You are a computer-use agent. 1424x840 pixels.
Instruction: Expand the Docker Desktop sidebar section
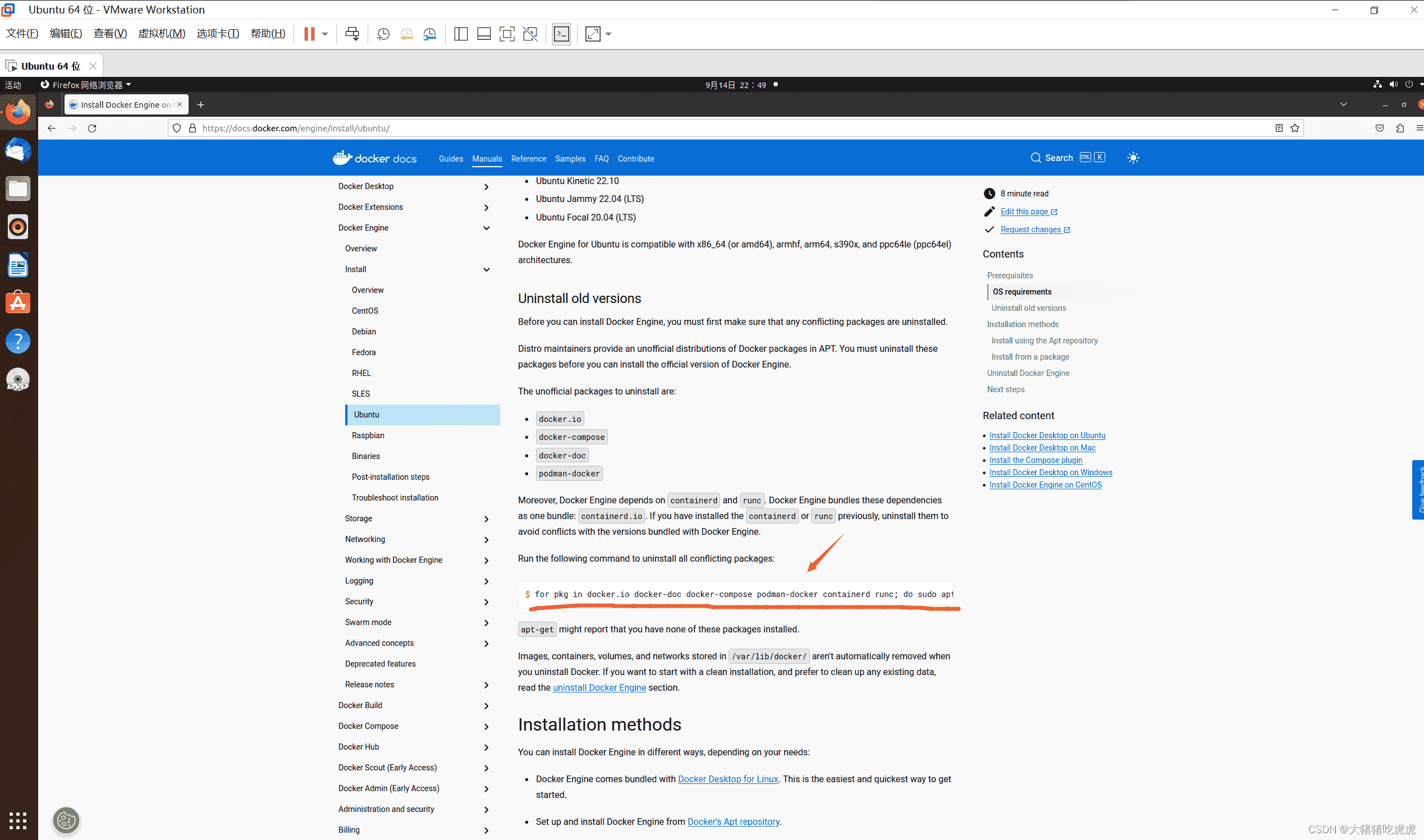486,187
